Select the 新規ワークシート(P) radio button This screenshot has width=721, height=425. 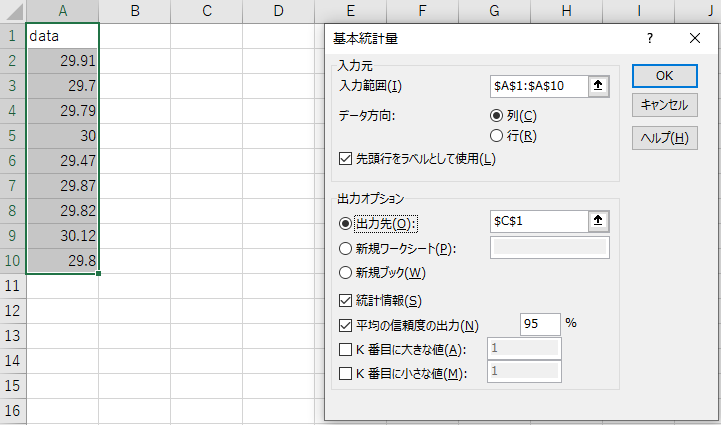point(345,248)
